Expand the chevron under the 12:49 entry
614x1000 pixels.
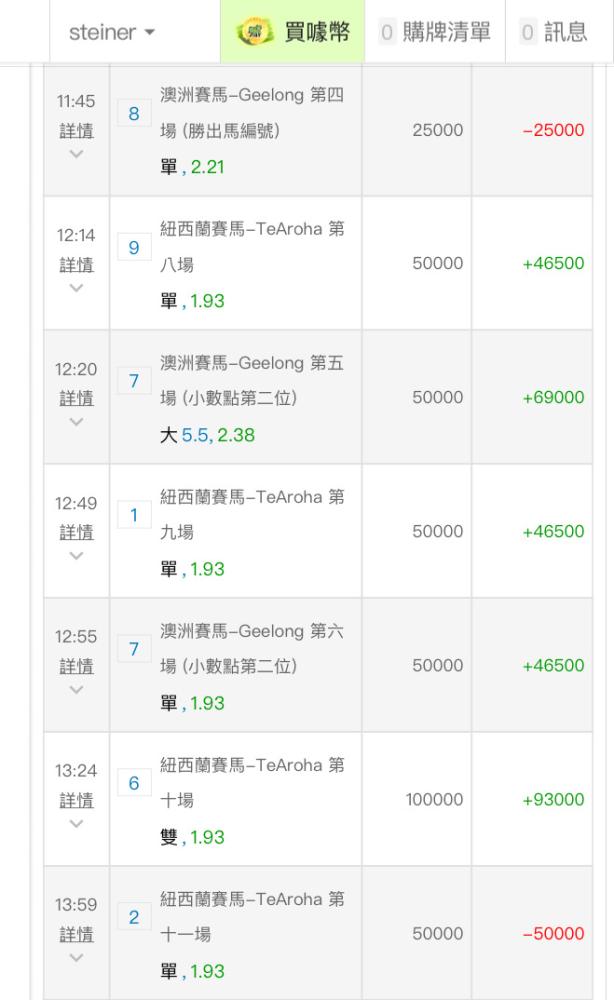point(77,555)
